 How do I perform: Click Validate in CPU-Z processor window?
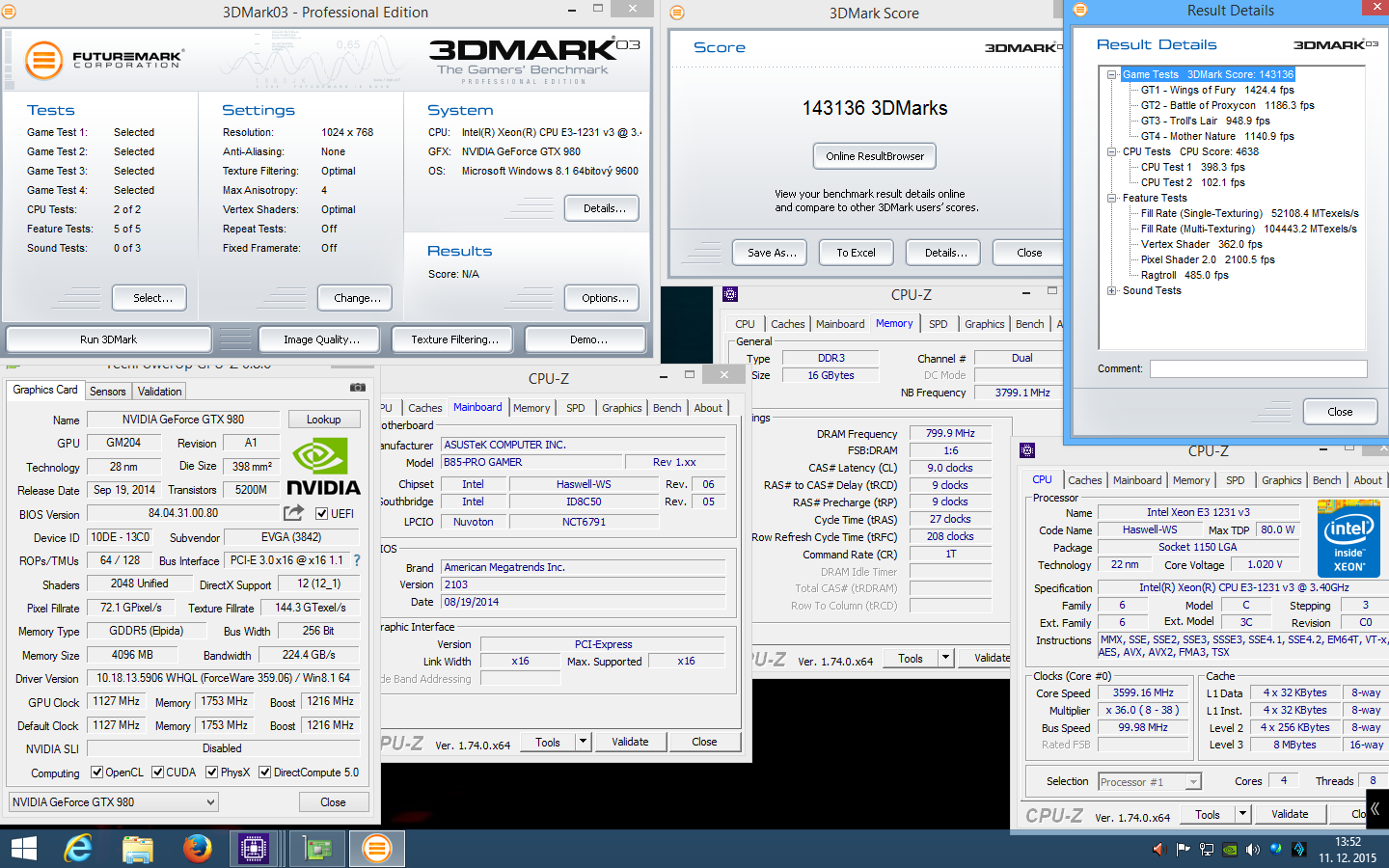[1289, 814]
